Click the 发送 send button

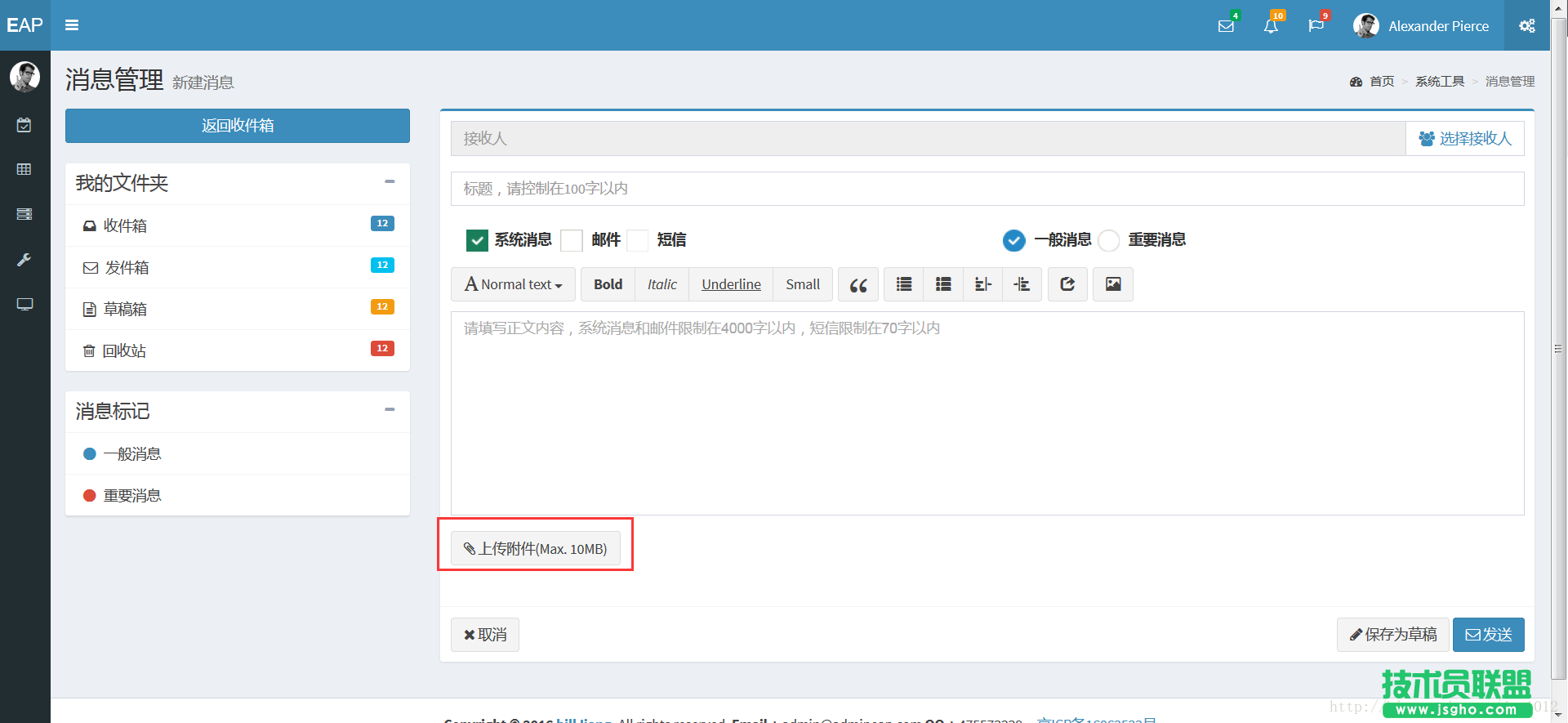point(1488,635)
